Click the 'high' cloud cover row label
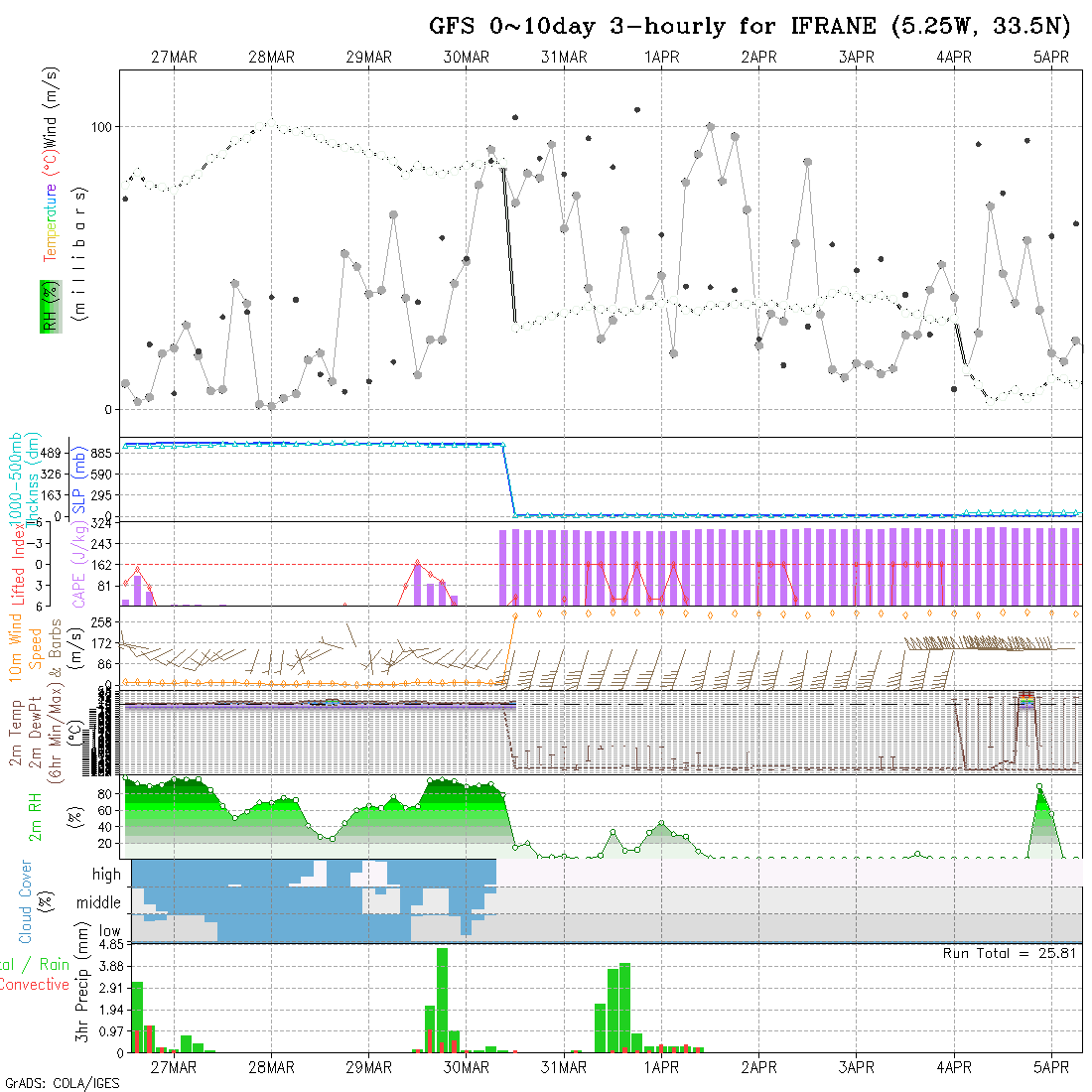 coord(106,875)
